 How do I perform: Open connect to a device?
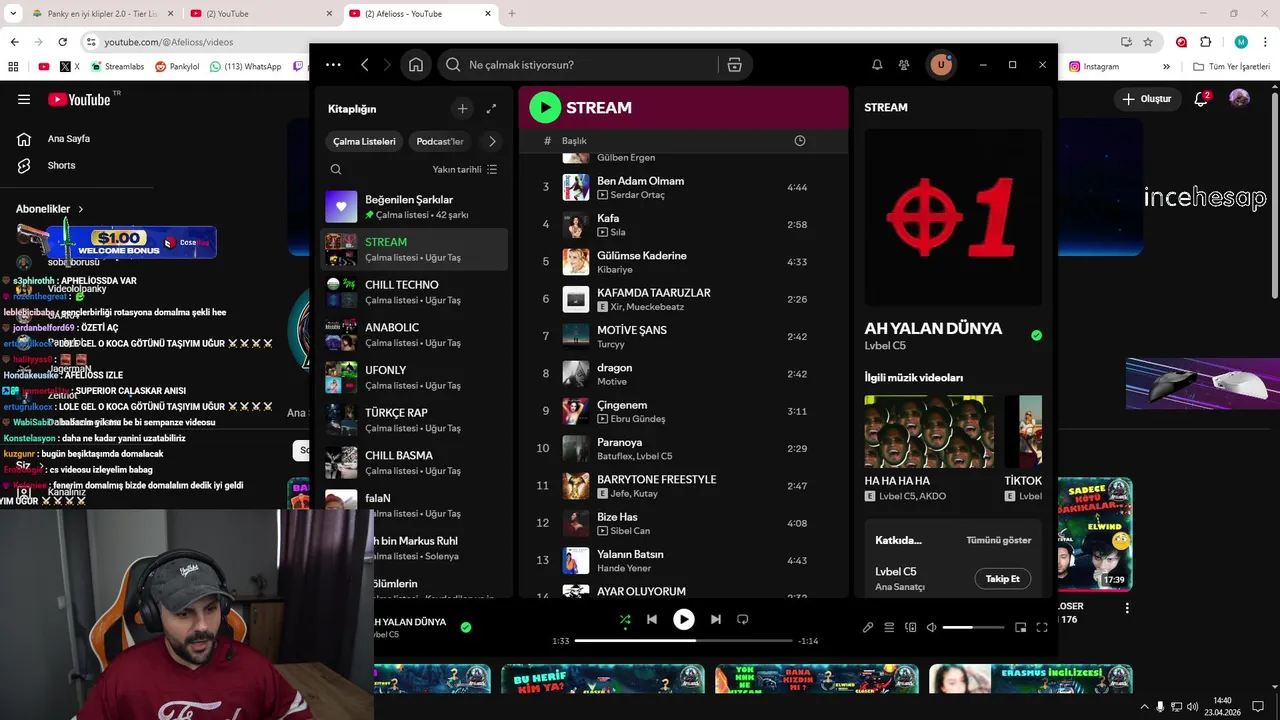[x=910, y=628]
